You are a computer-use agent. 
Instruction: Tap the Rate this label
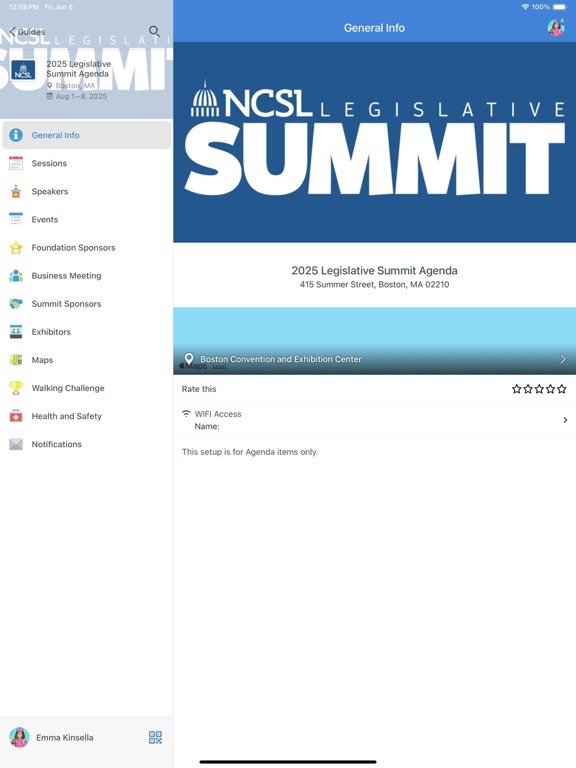click(x=199, y=389)
